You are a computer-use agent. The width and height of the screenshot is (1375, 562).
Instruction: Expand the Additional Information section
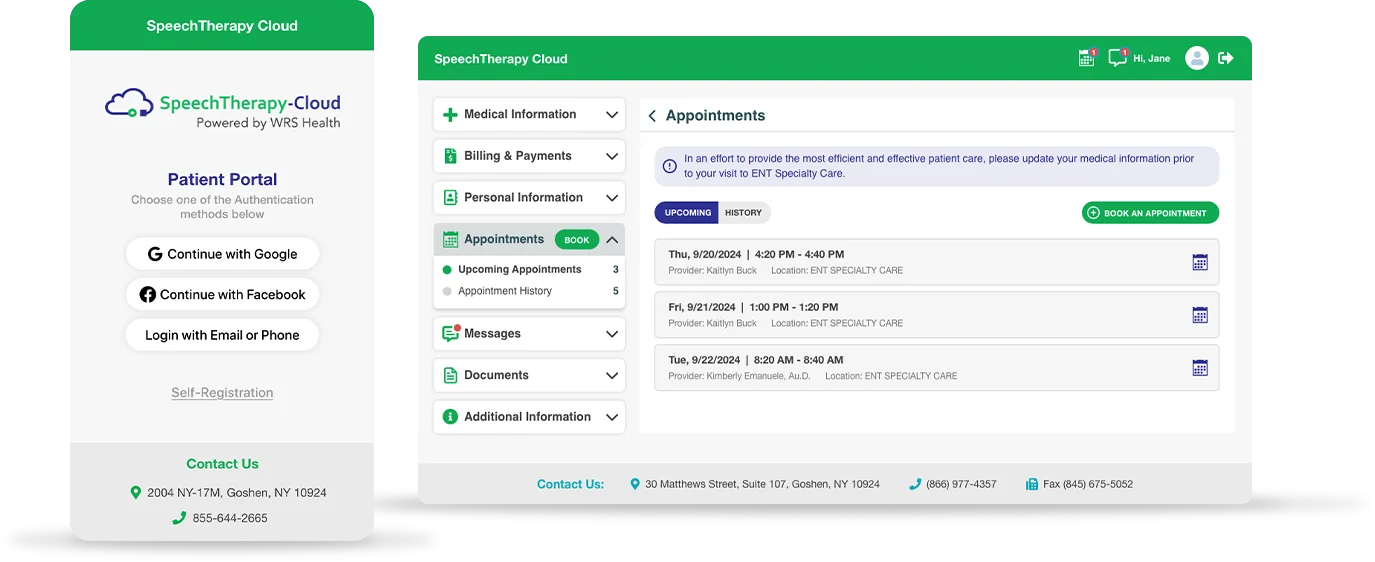point(612,417)
